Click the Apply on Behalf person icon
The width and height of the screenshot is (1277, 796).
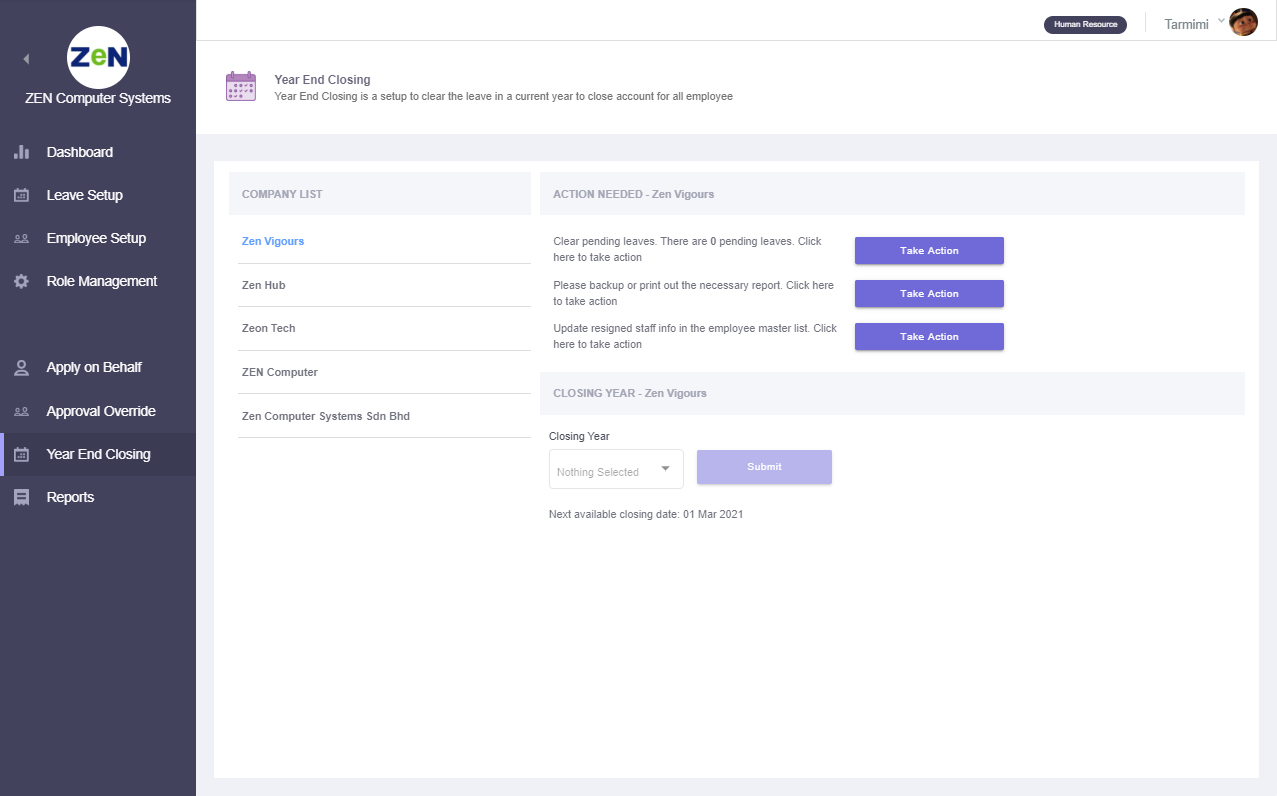(x=21, y=367)
